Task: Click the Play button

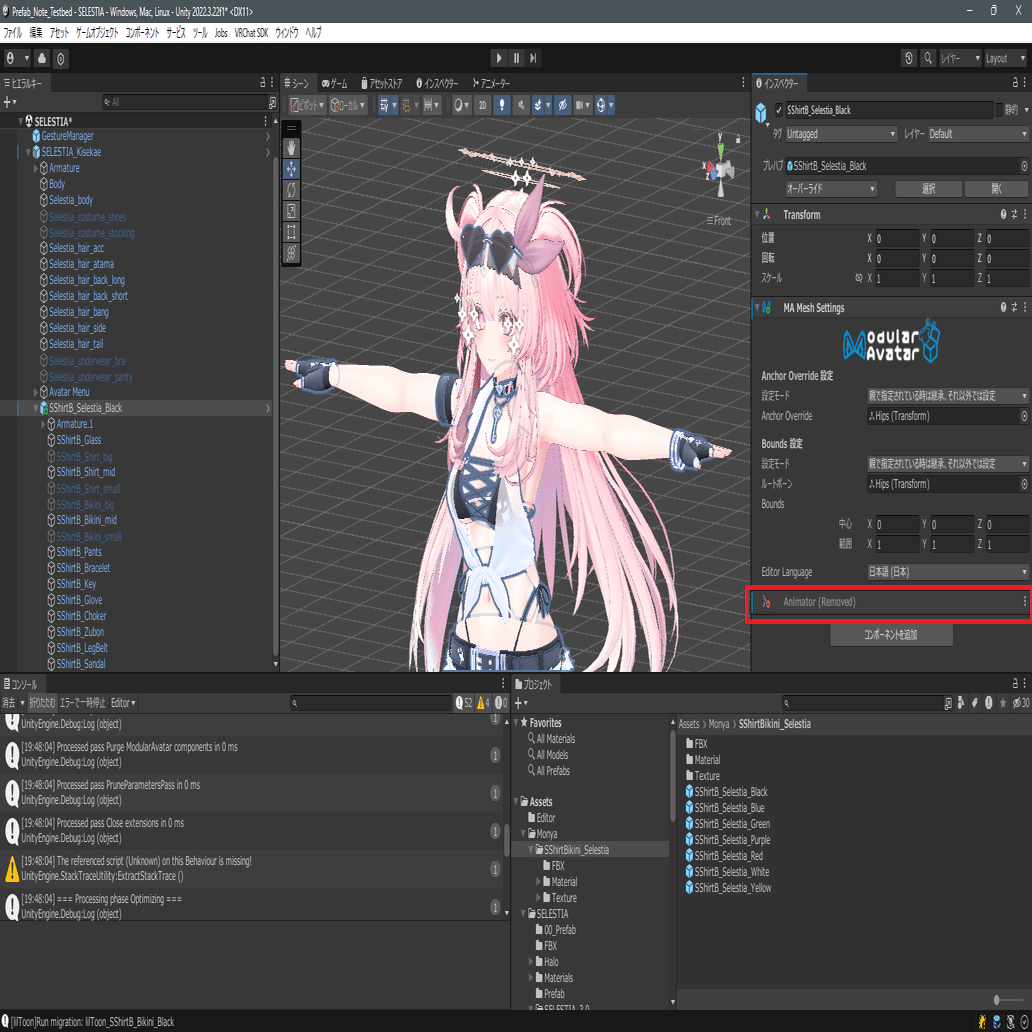Action: point(499,58)
